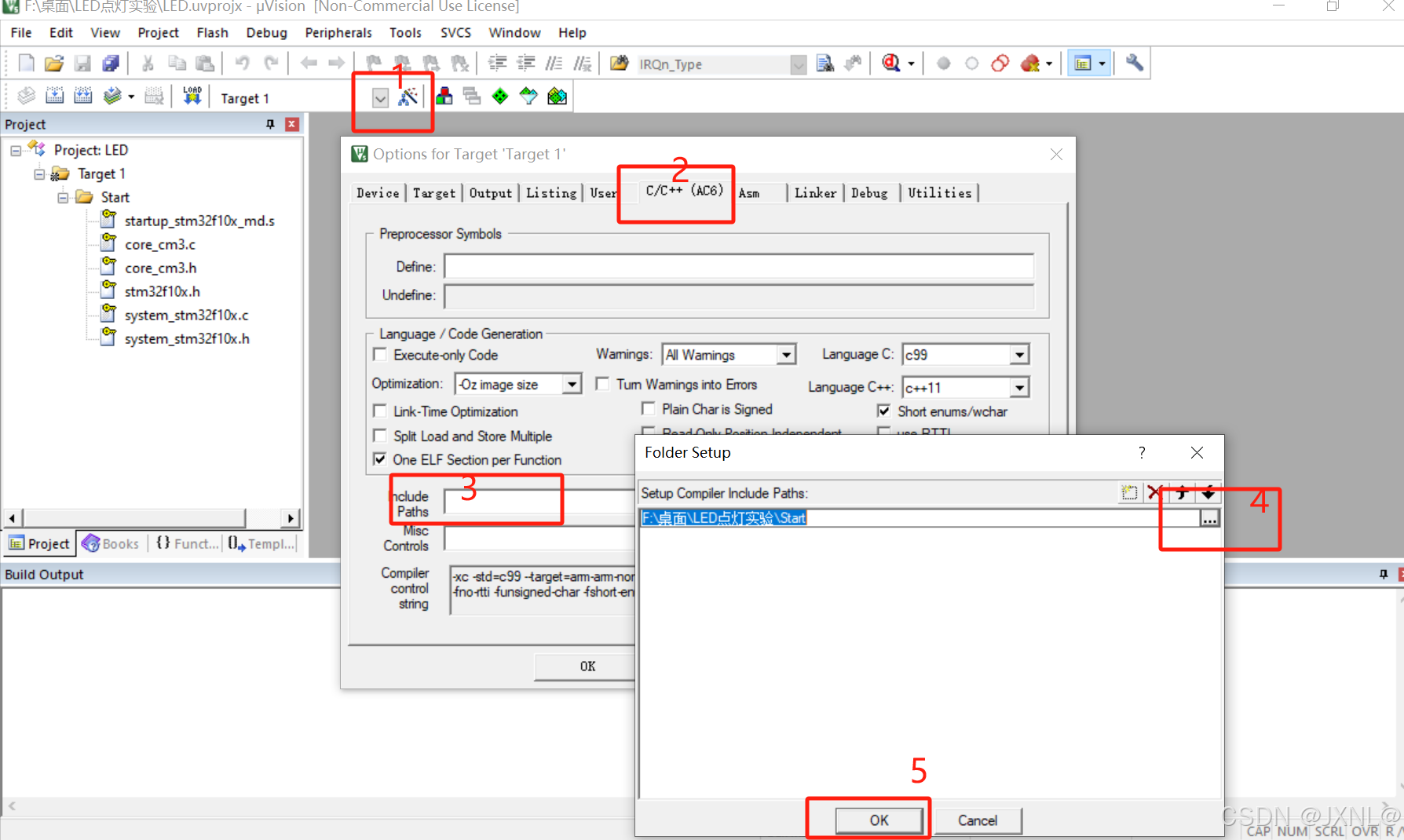Pin the Project panel
This screenshot has width=1404, height=840.
[x=270, y=124]
